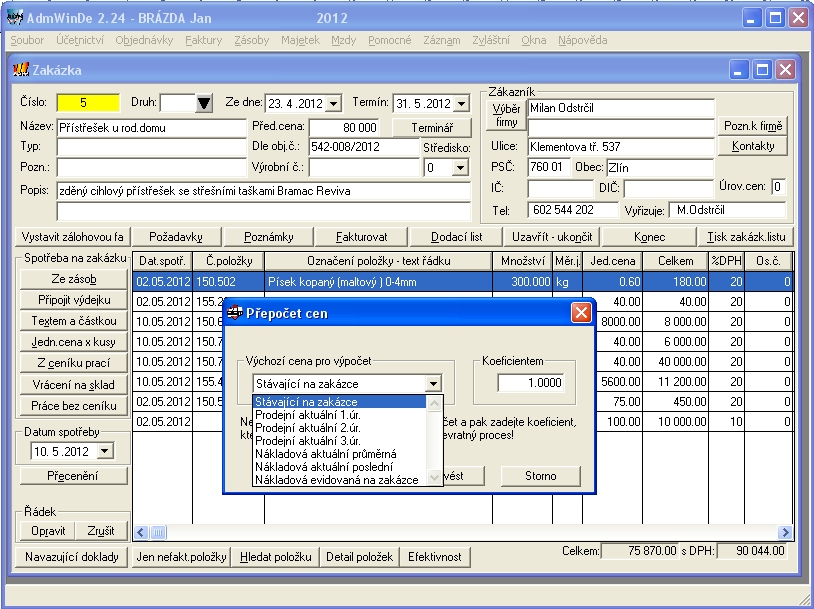Click the Množství column header
The height and width of the screenshot is (609, 814).
(x=523, y=261)
